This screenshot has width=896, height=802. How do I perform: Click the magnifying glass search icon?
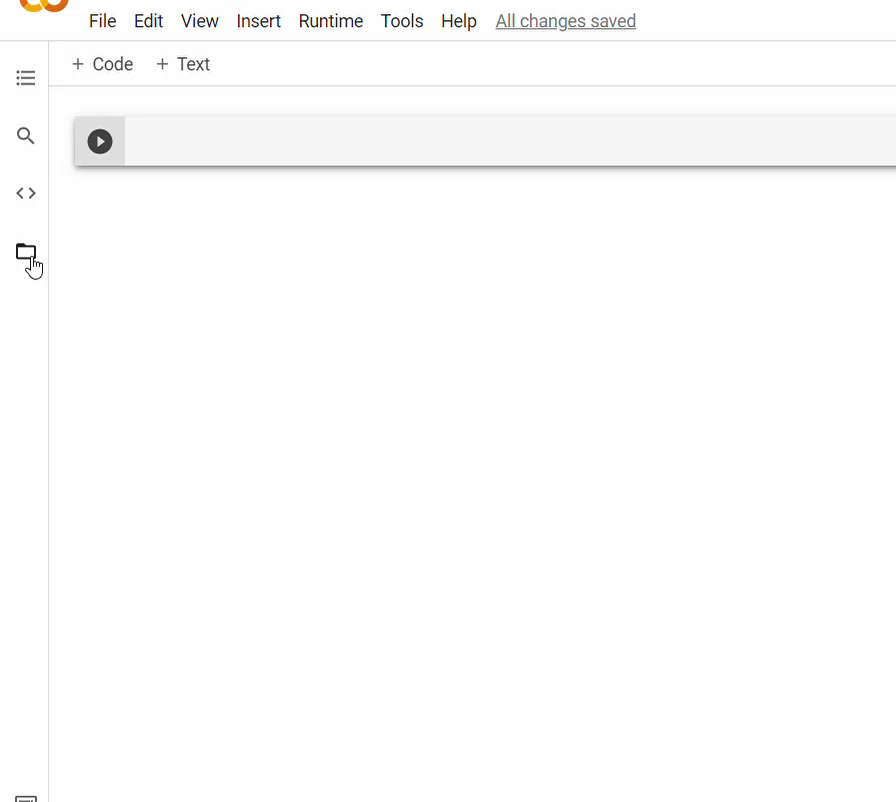[25, 135]
